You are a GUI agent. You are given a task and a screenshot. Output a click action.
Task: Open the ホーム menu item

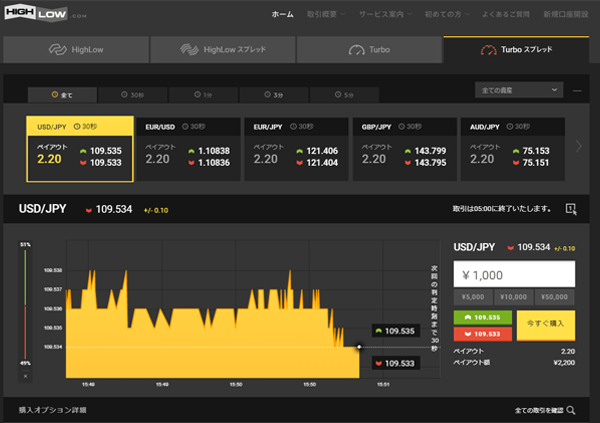[x=282, y=15]
